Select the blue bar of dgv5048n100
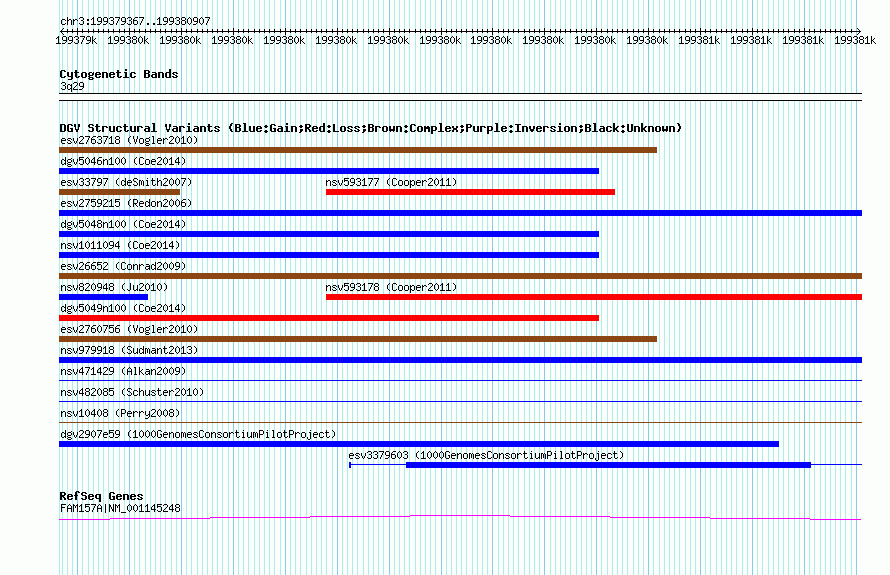890x575 pixels. 329,234
